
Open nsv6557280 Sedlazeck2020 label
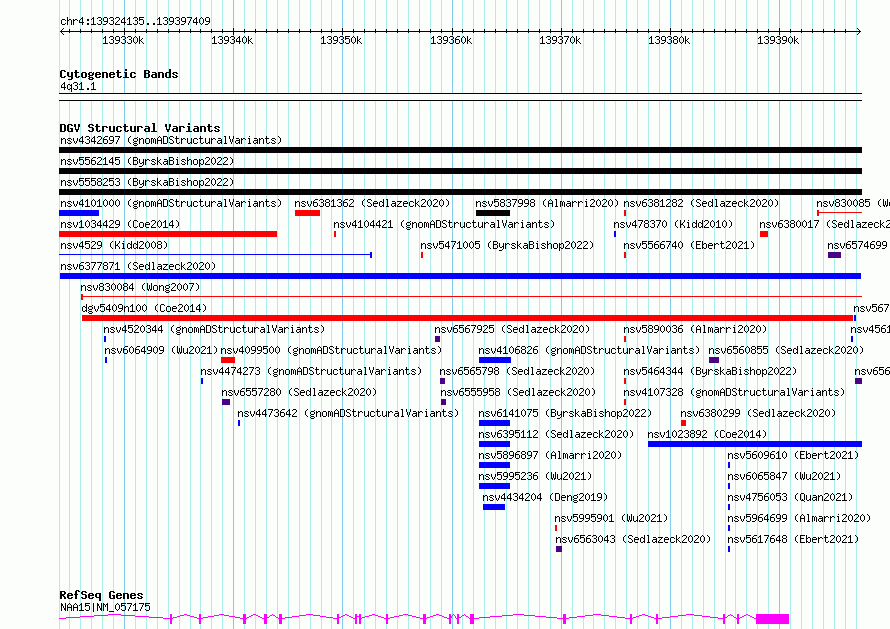(x=299, y=392)
